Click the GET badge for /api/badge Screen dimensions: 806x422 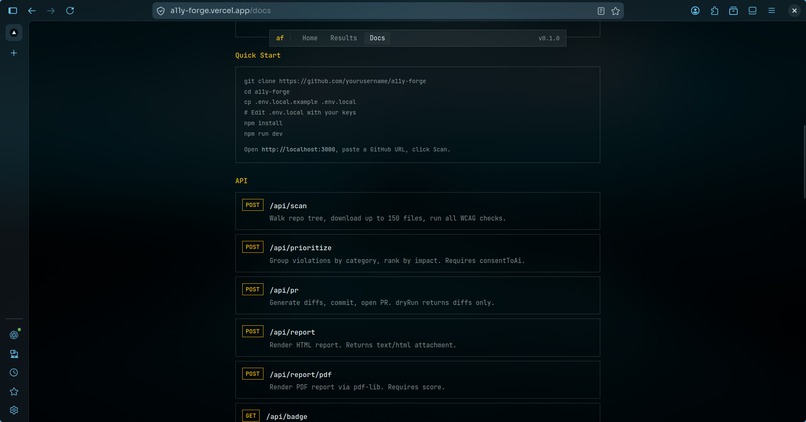click(x=251, y=416)
